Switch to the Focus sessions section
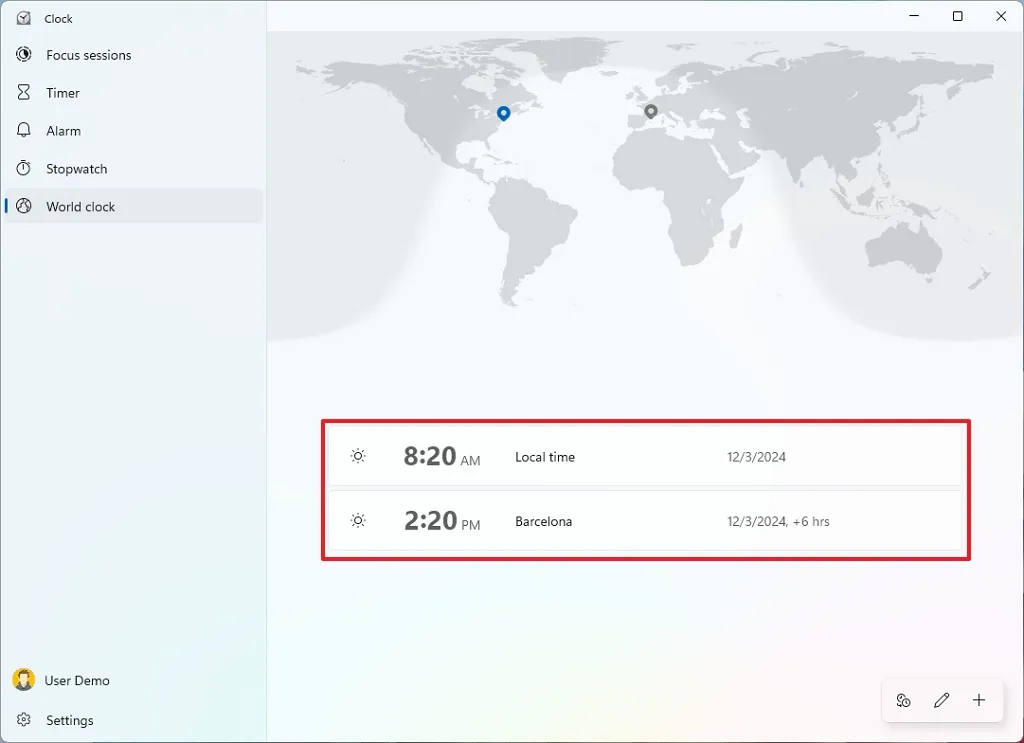 [x=89, y=55]
